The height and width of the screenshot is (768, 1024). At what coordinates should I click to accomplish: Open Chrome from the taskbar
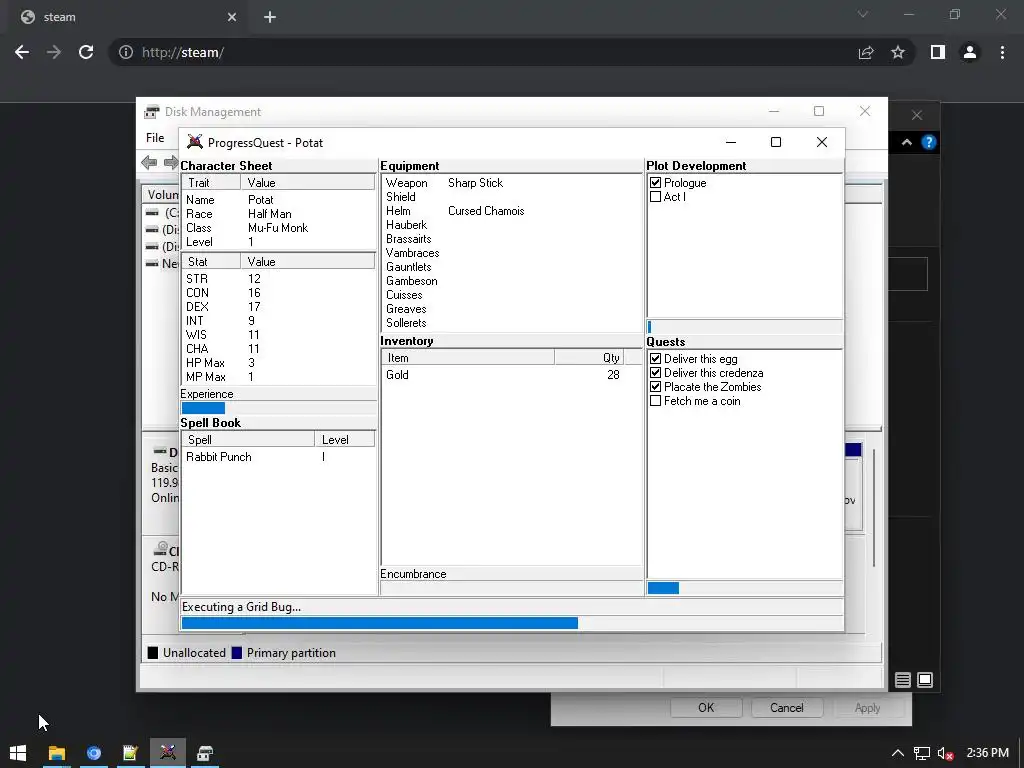(x=94, y=753)
